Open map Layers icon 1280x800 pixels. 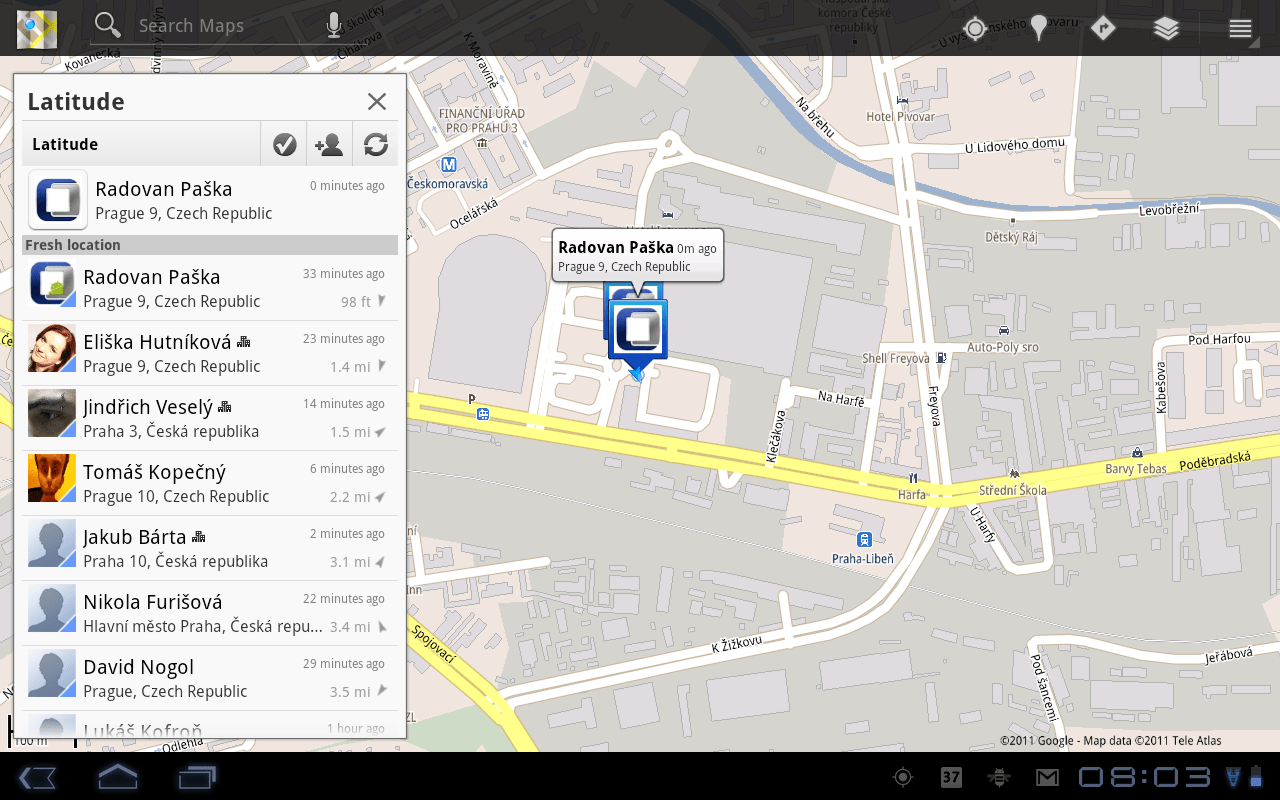click(1166, 28)
